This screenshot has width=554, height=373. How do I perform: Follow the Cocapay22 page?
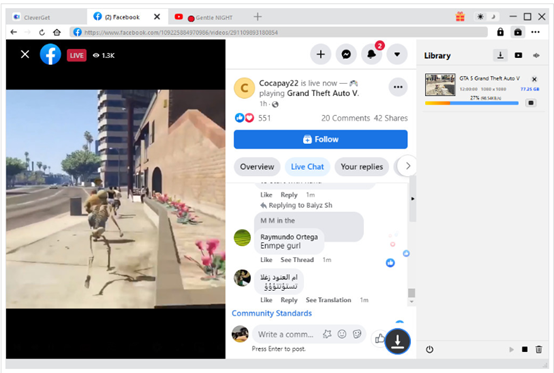[x=320, y=139]
